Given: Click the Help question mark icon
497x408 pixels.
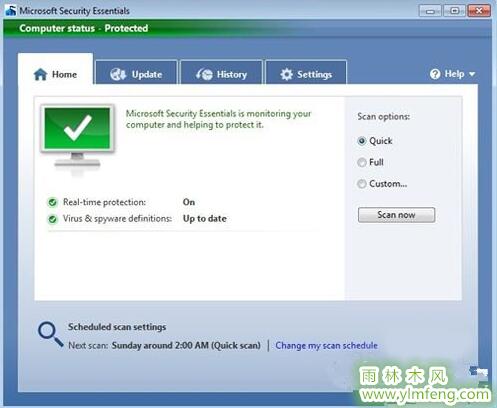Looking at the screenshot, I should point(435,74).
